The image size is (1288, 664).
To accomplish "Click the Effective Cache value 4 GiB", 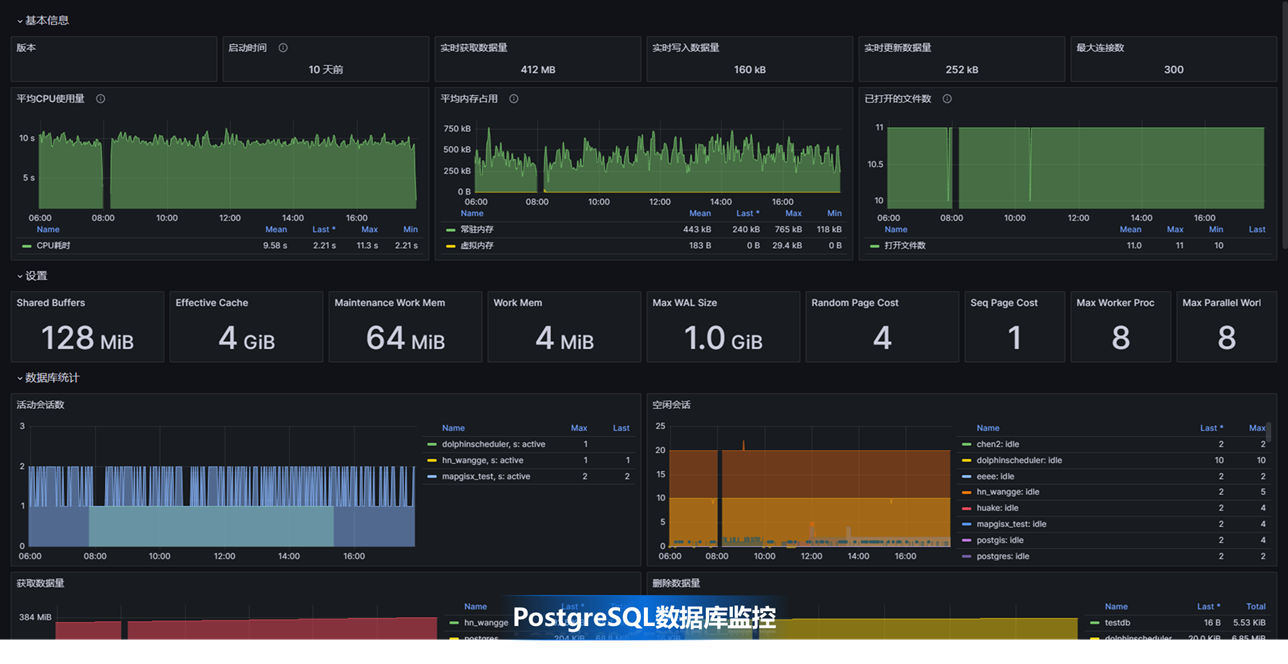I will tap(246, 339).
